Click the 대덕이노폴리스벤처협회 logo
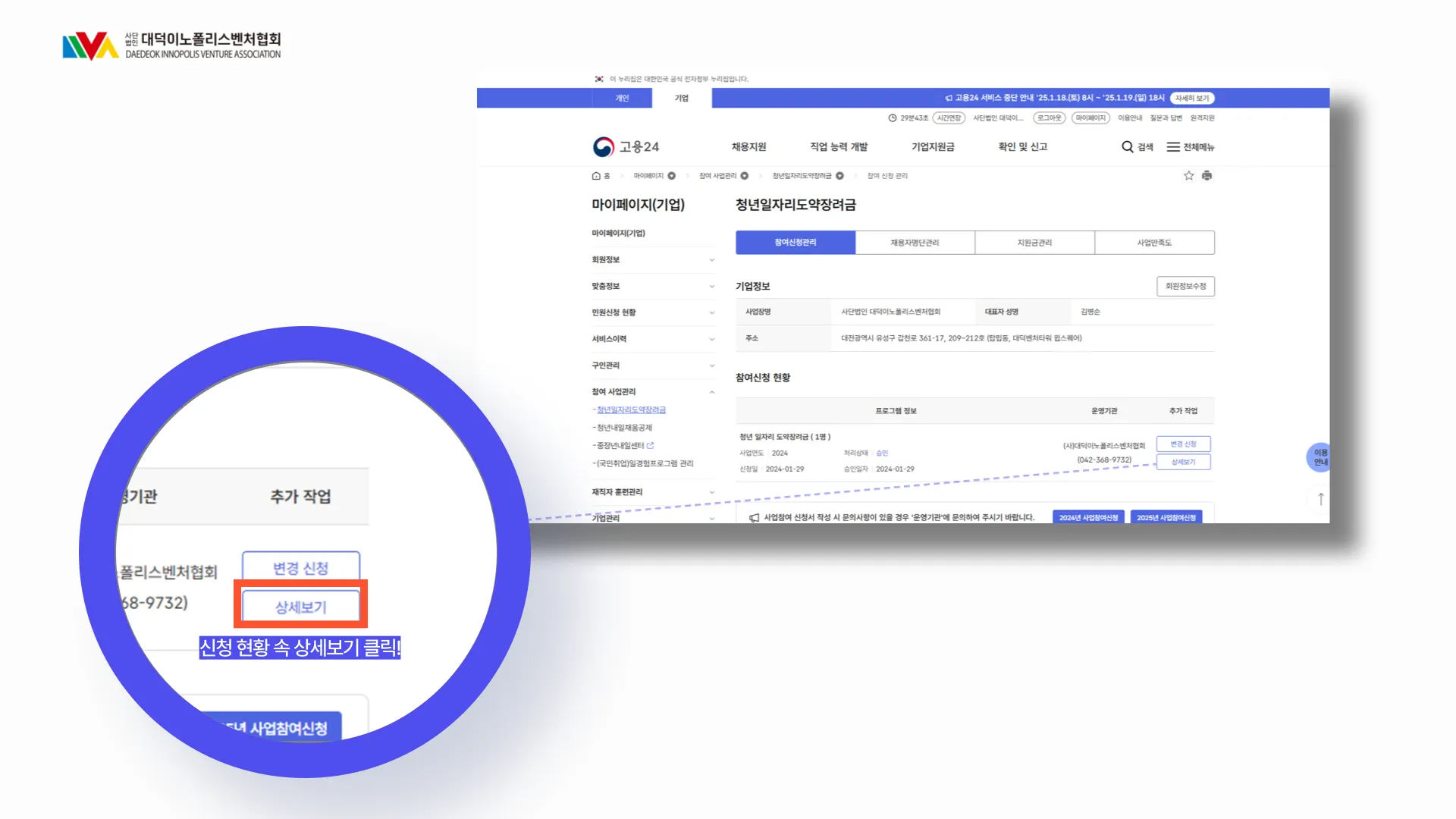 (x=171, y=45)
